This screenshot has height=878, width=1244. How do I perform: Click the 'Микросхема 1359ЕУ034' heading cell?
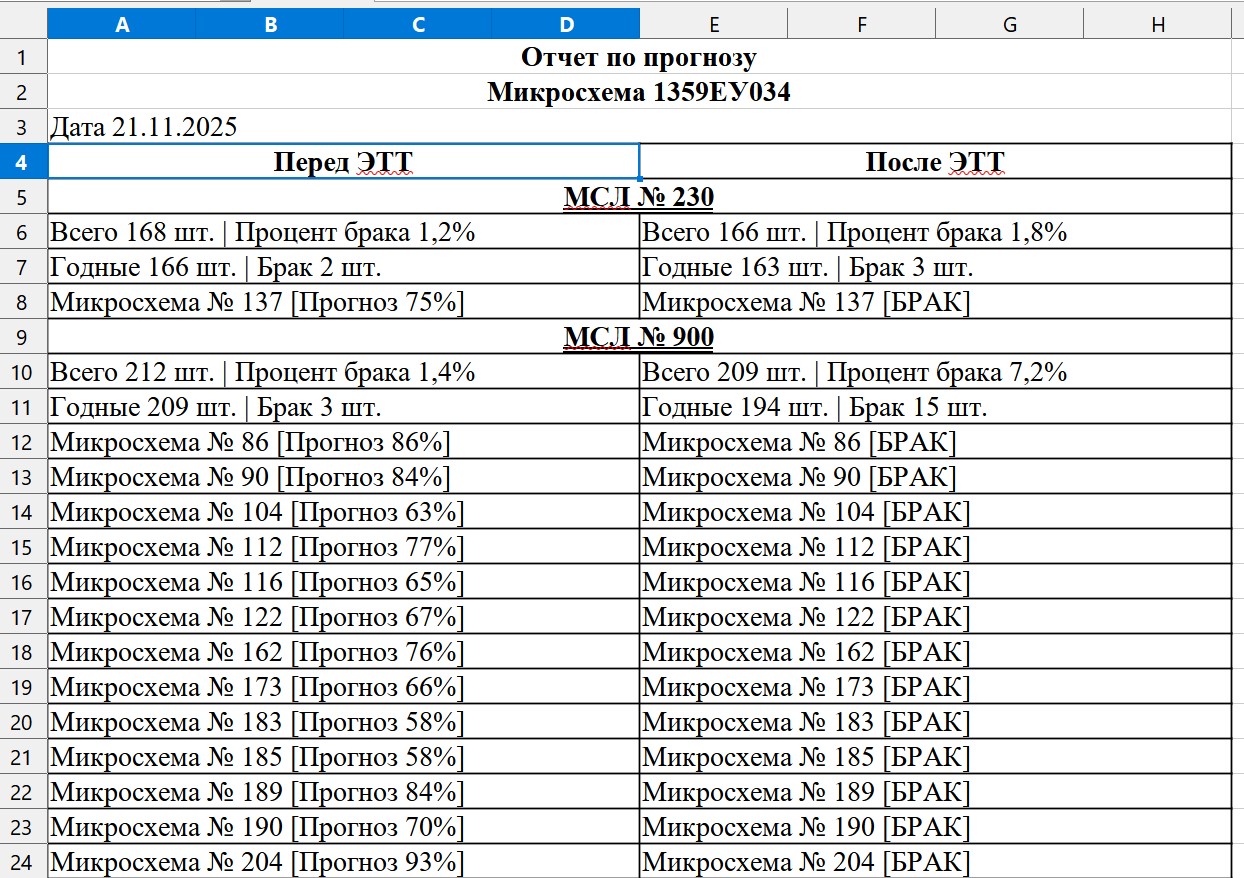(639, 92)
